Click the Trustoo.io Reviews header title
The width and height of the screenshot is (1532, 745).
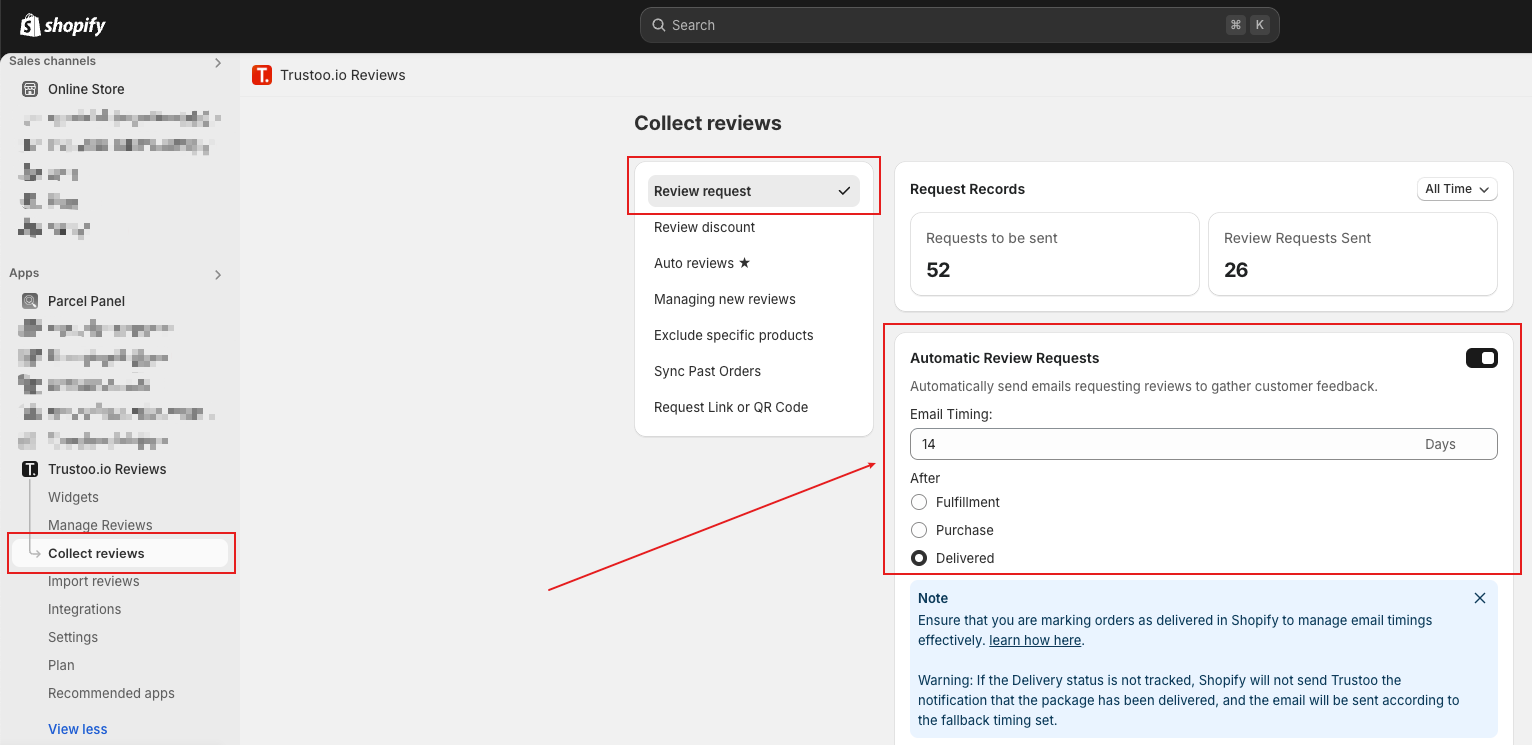point(343,75)
